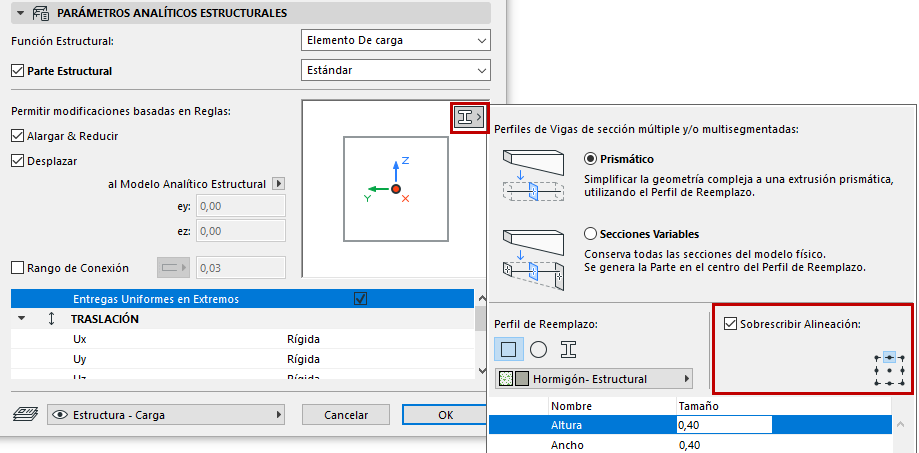Open the Hormigón- Estructural material picker
Image resolution: width=919 pixels, height=453 pixels.
pos(594,379)
